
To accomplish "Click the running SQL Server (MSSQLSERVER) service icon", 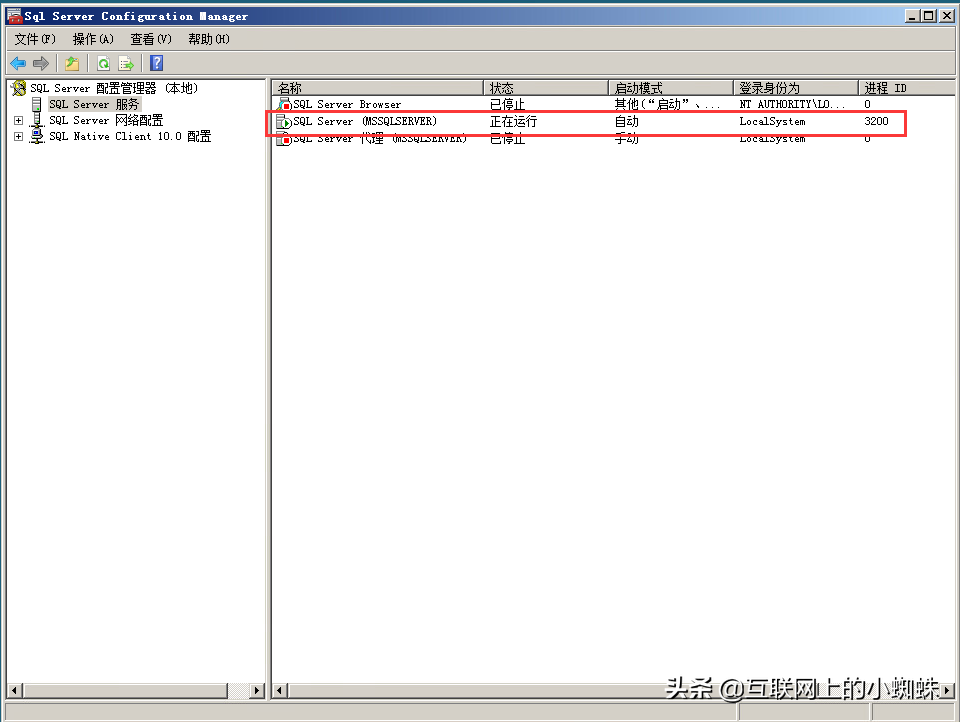I will (x=283, y=120).
